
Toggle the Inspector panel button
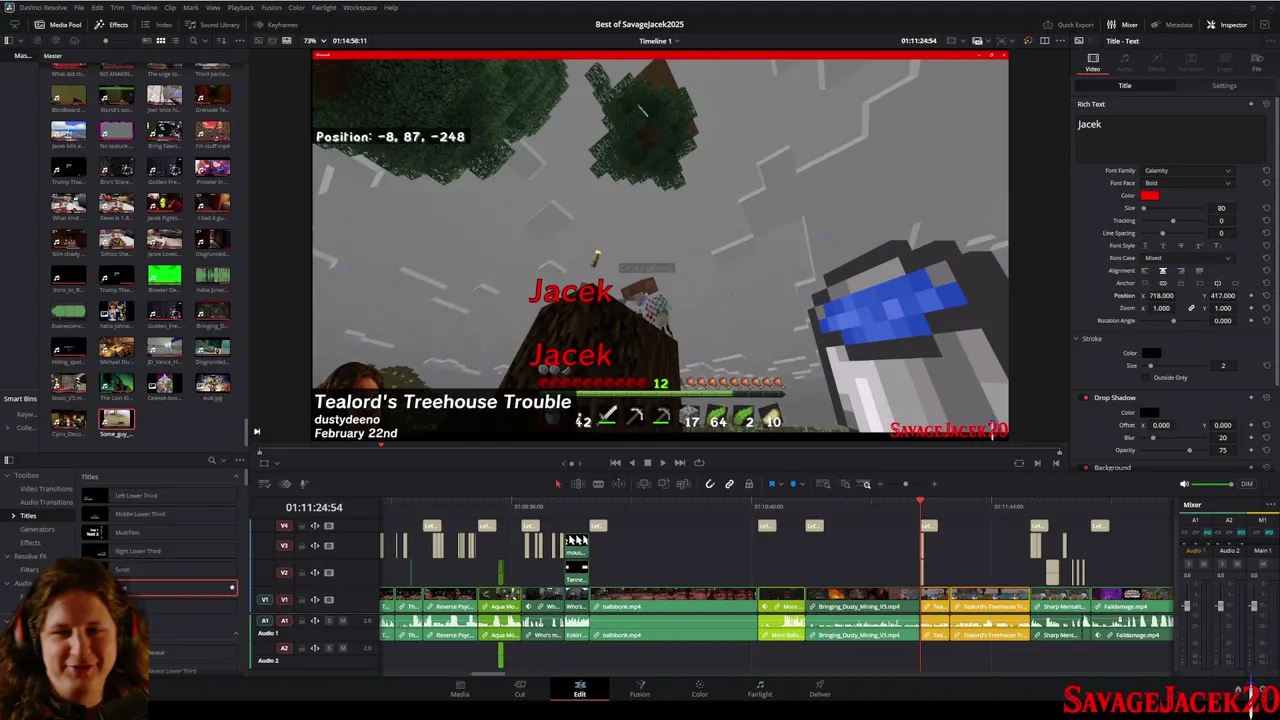(1227, 24)
